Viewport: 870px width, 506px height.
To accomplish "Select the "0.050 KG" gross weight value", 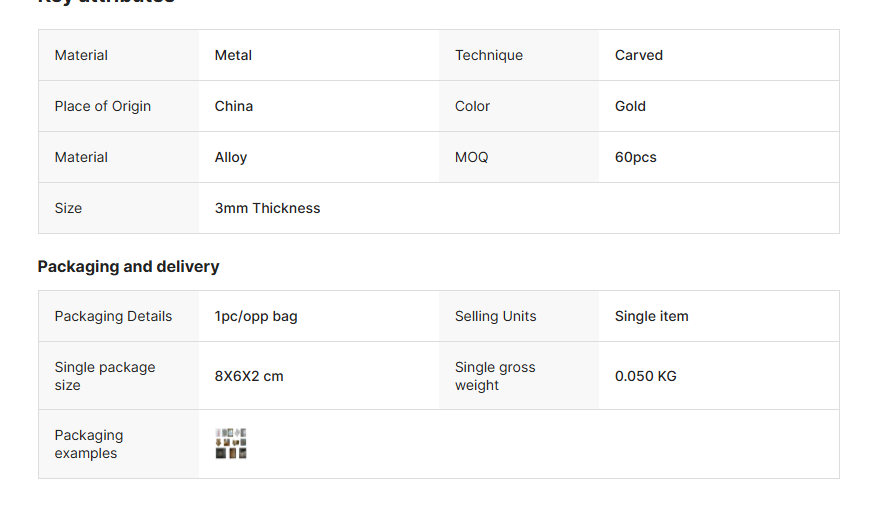I will [646, 376].
